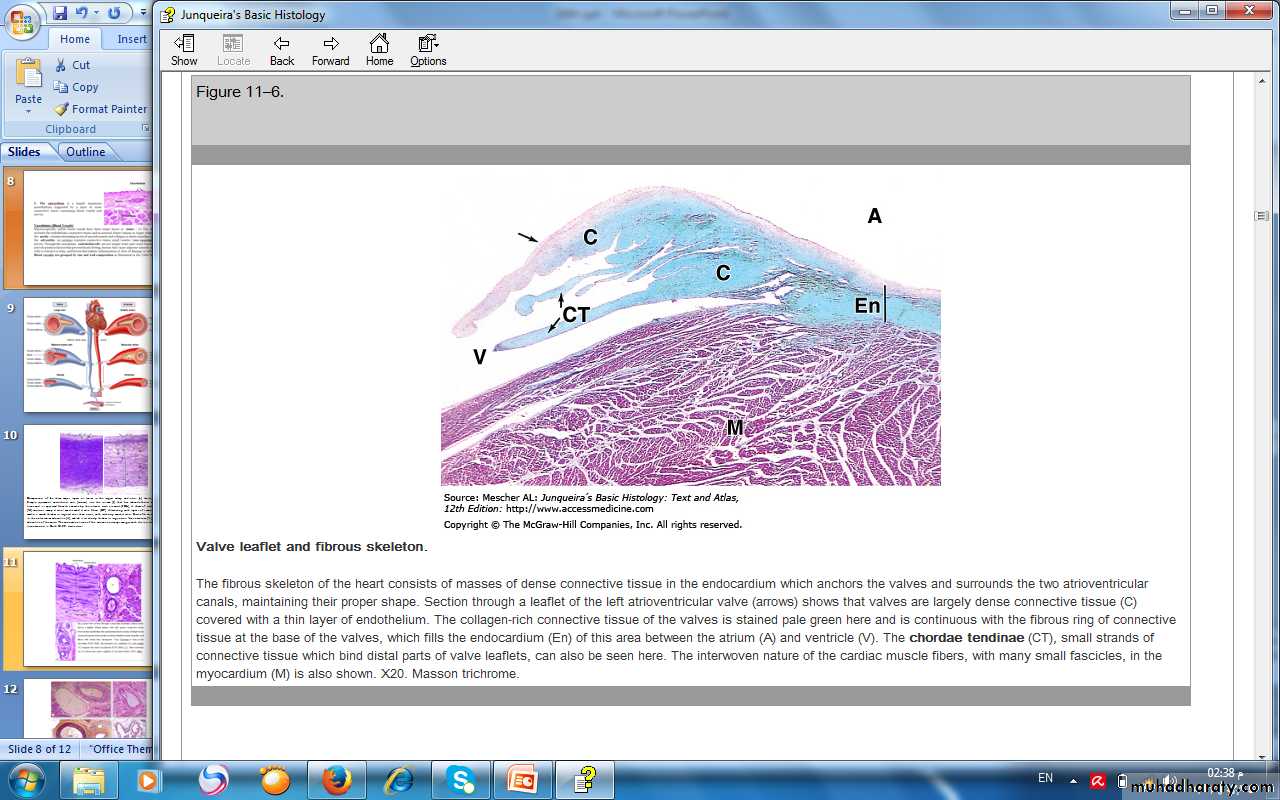Show hidden system tray icons

pos(1073,780)
